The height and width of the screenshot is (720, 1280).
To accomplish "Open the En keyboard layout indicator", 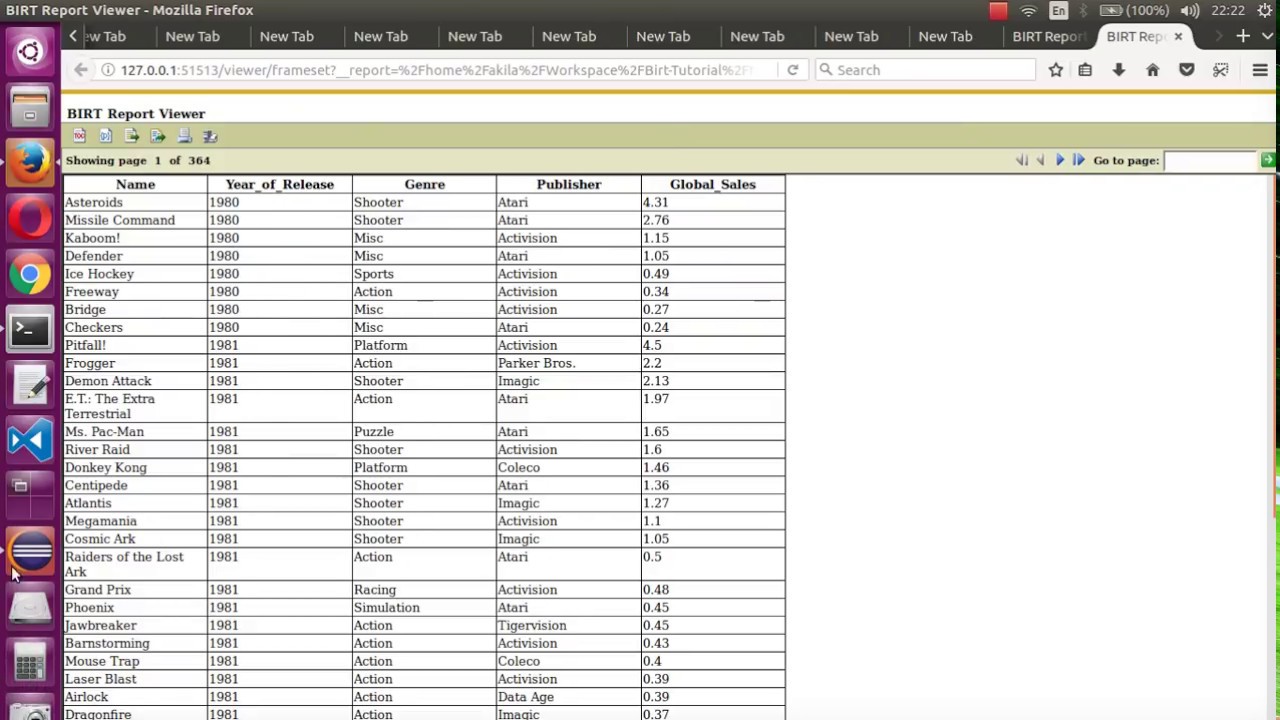I will (x=1058, y=10).
